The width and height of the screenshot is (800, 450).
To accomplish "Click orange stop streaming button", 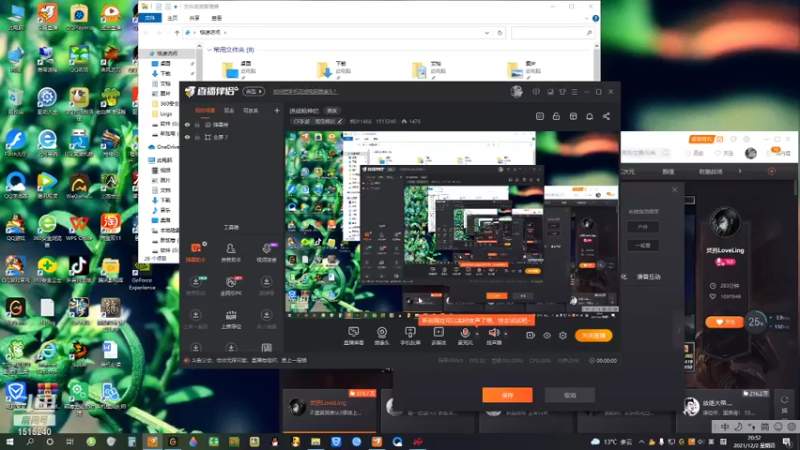I will pyautogui.click(x=593, y=335).
